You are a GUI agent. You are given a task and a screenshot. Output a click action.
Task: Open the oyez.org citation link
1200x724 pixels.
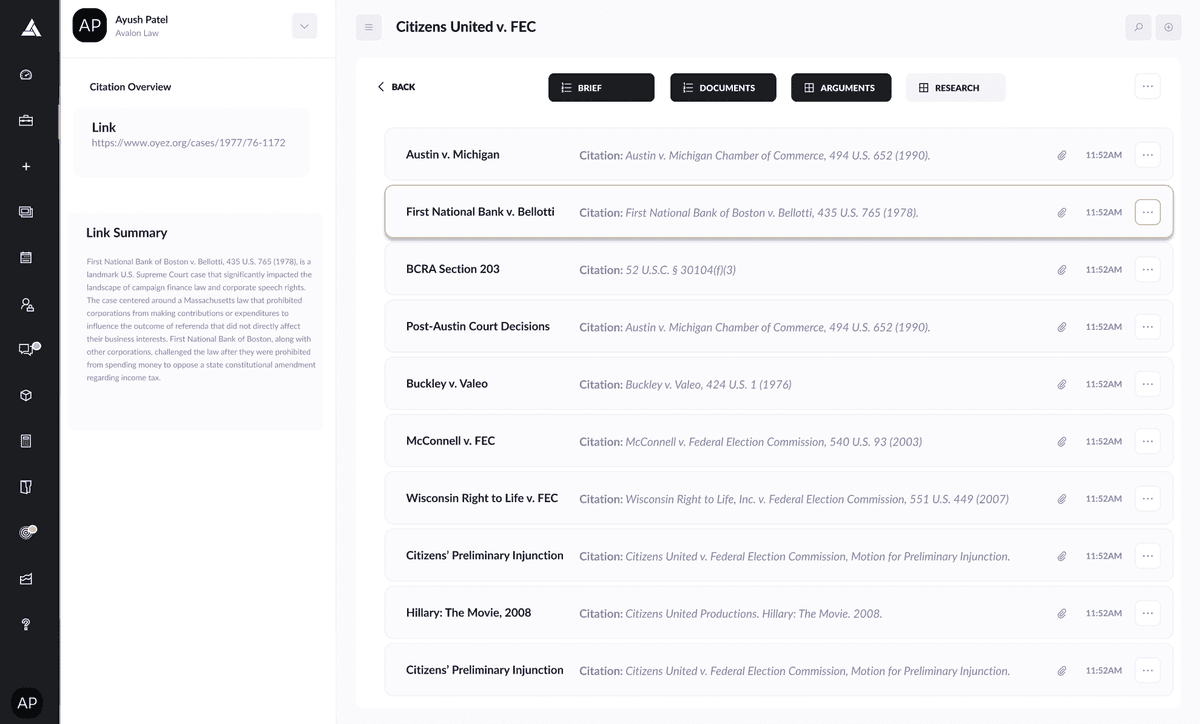pyautogui.click(x=188, y=143)
